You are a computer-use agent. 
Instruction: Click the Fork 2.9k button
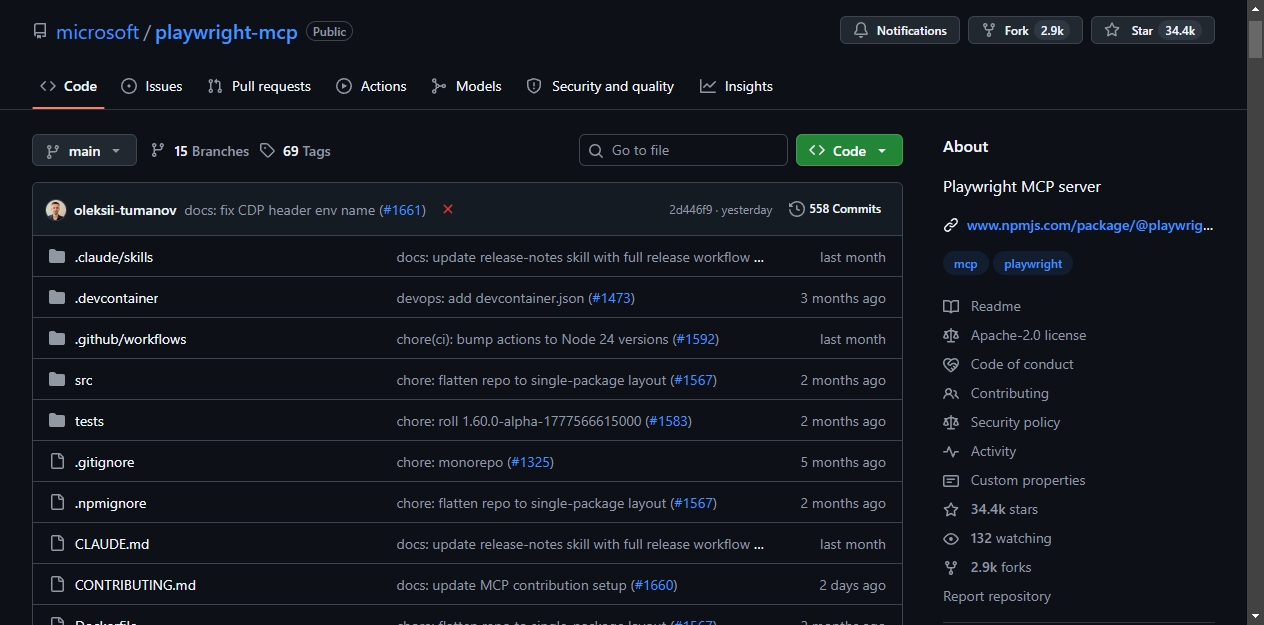coord(1025,31)
